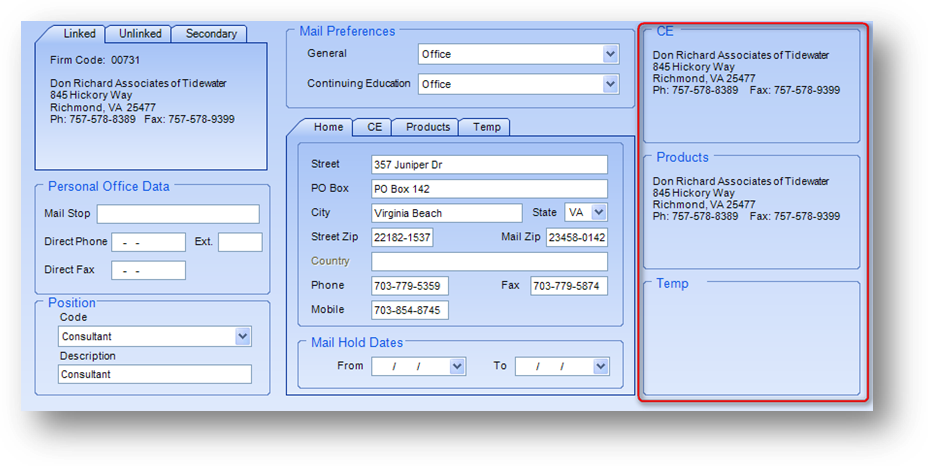Click the PO Box field
Image resolution: width=928 pixels, height=466 pixels.
point(489,189)
